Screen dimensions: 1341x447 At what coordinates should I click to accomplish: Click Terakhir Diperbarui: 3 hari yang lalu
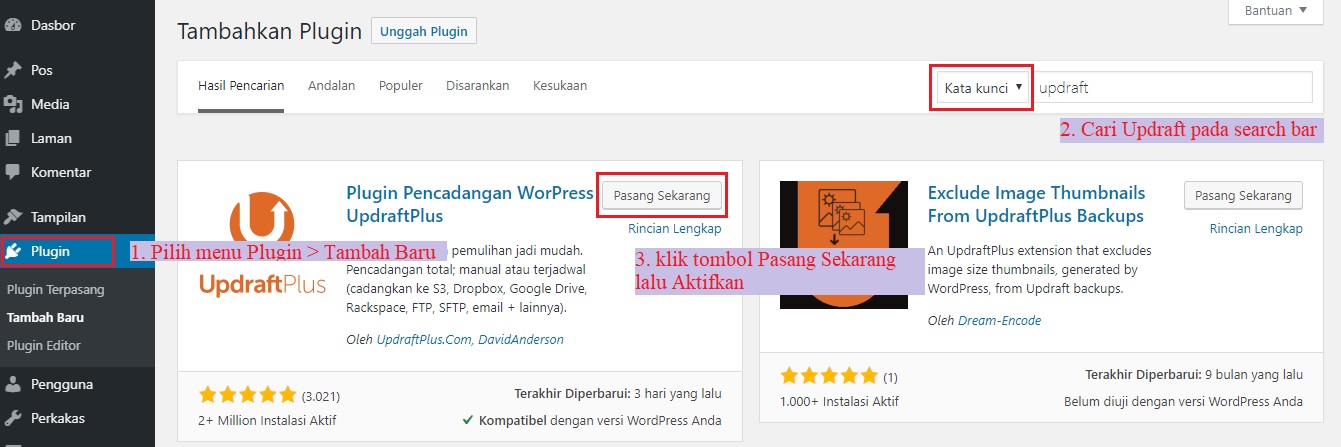pos(617,393)
